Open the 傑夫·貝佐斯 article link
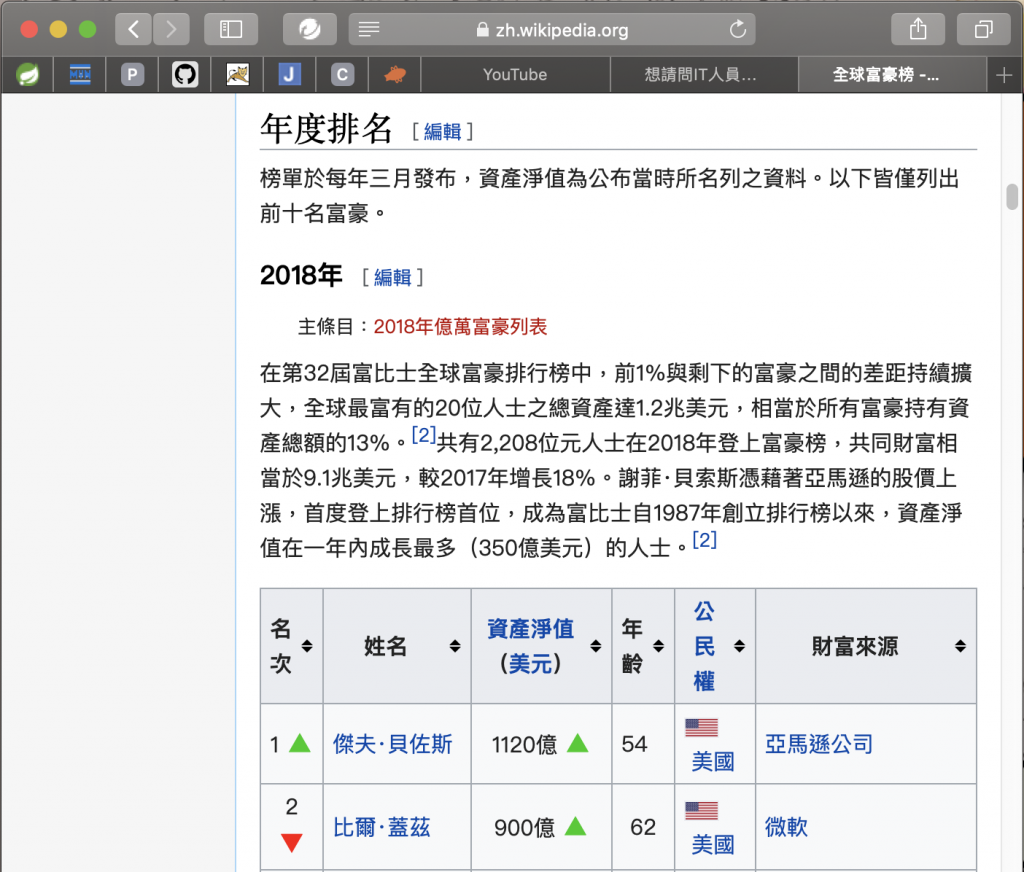 tap(392, 744)
